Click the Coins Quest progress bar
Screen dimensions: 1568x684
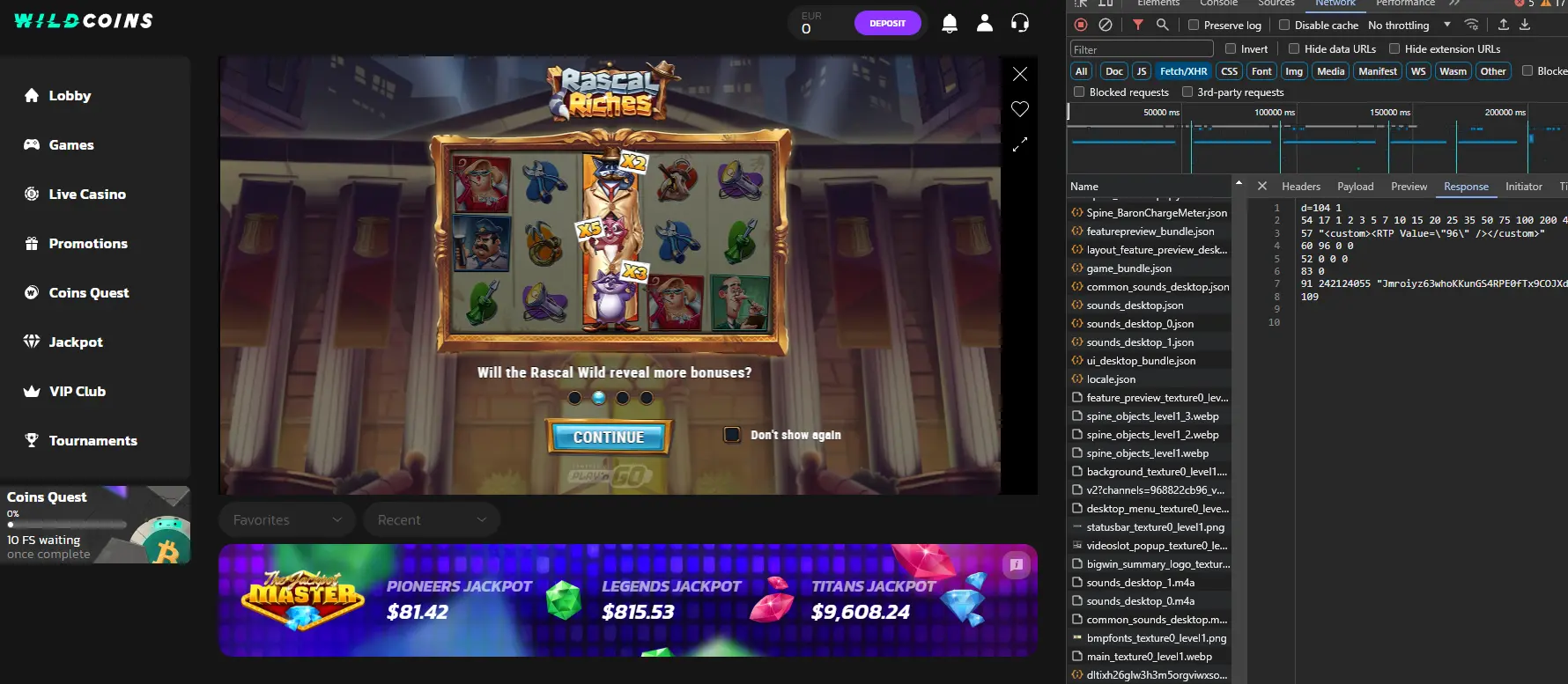(x=67, y=526)
